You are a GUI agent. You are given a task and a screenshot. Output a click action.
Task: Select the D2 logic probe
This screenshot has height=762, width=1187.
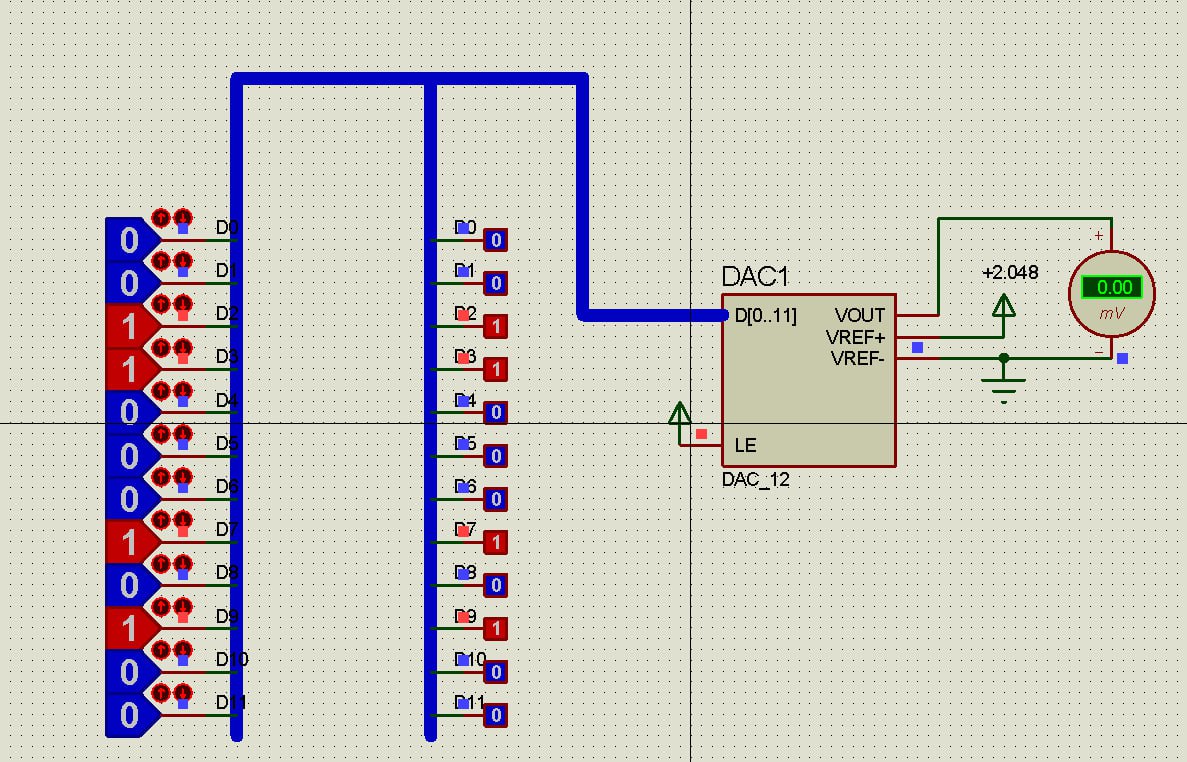pyautogui.click(x=496, y=326)
